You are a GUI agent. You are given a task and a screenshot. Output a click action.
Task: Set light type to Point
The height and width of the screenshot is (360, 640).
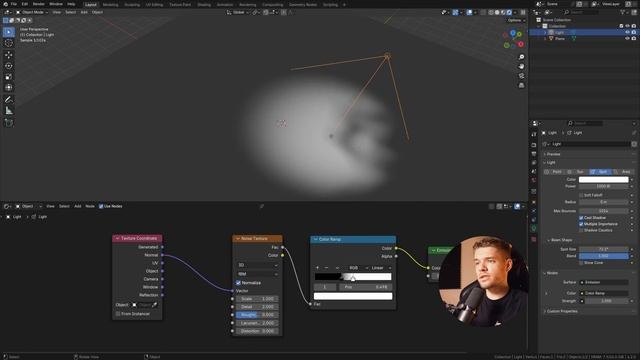[554, 172]
